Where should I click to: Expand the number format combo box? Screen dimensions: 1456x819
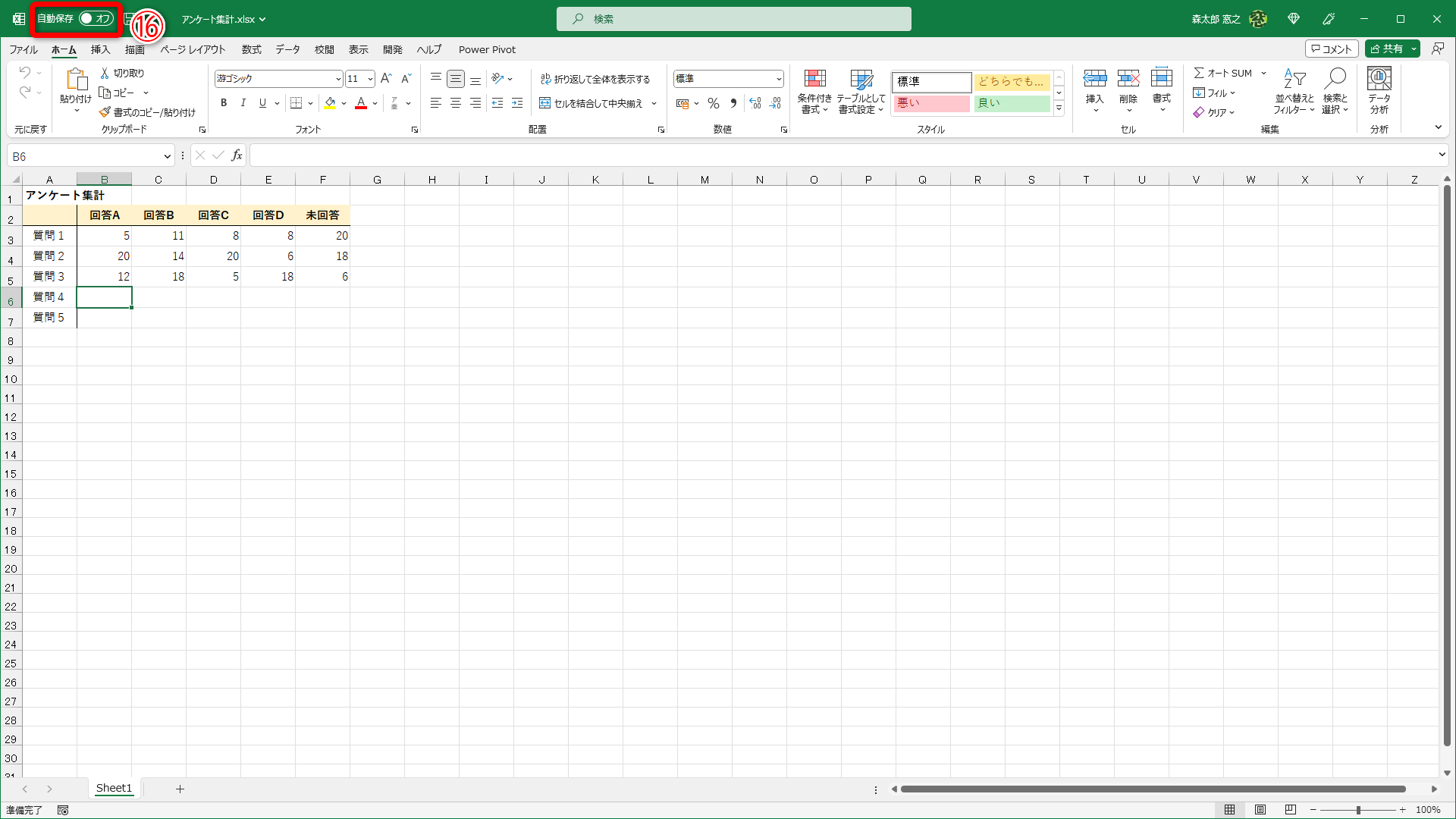(x=778, y=79)
